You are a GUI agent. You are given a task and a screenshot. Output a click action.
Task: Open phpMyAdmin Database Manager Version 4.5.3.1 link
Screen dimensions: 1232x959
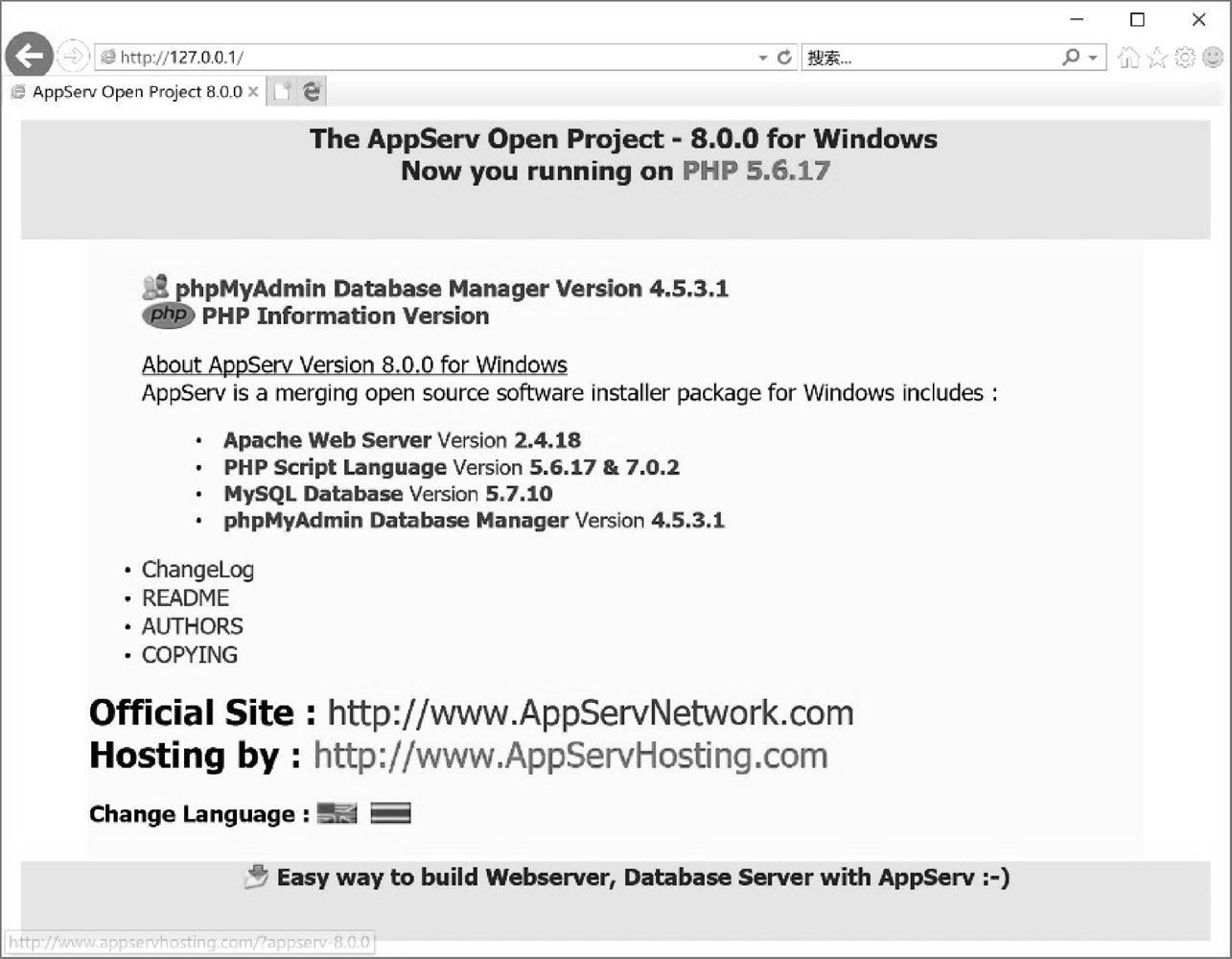pyautogui.click(x=452, y=289)
